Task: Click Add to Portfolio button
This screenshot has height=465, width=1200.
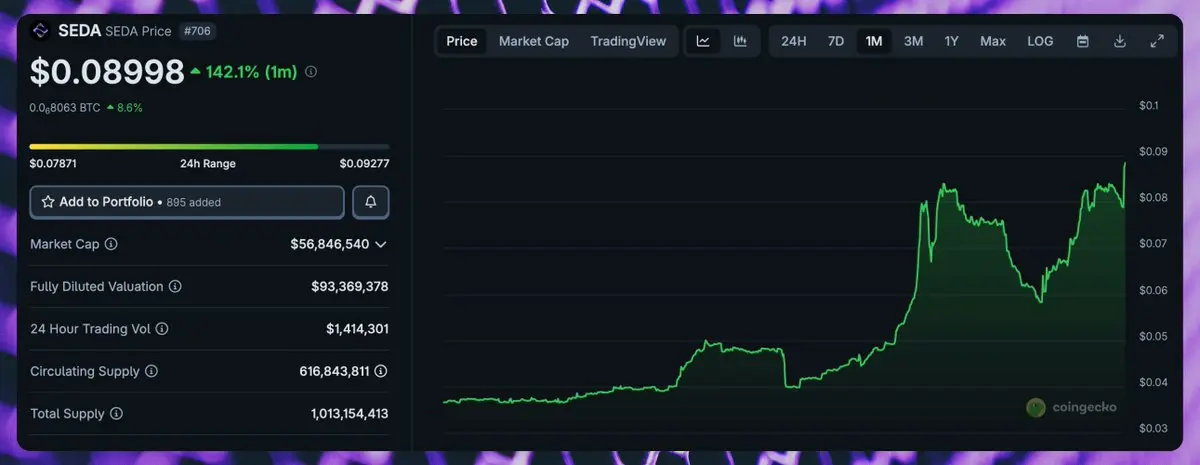Action: coord(187,202)
